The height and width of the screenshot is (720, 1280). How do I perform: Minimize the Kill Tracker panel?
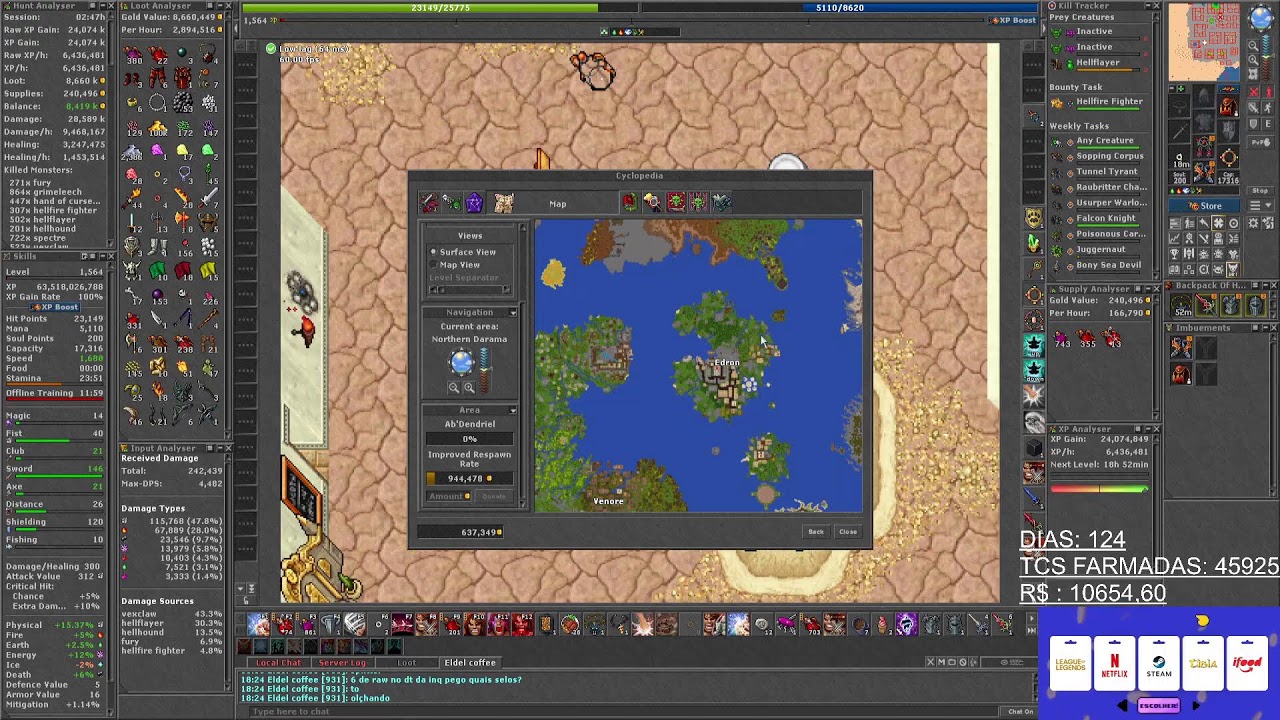pos(1147,6)
